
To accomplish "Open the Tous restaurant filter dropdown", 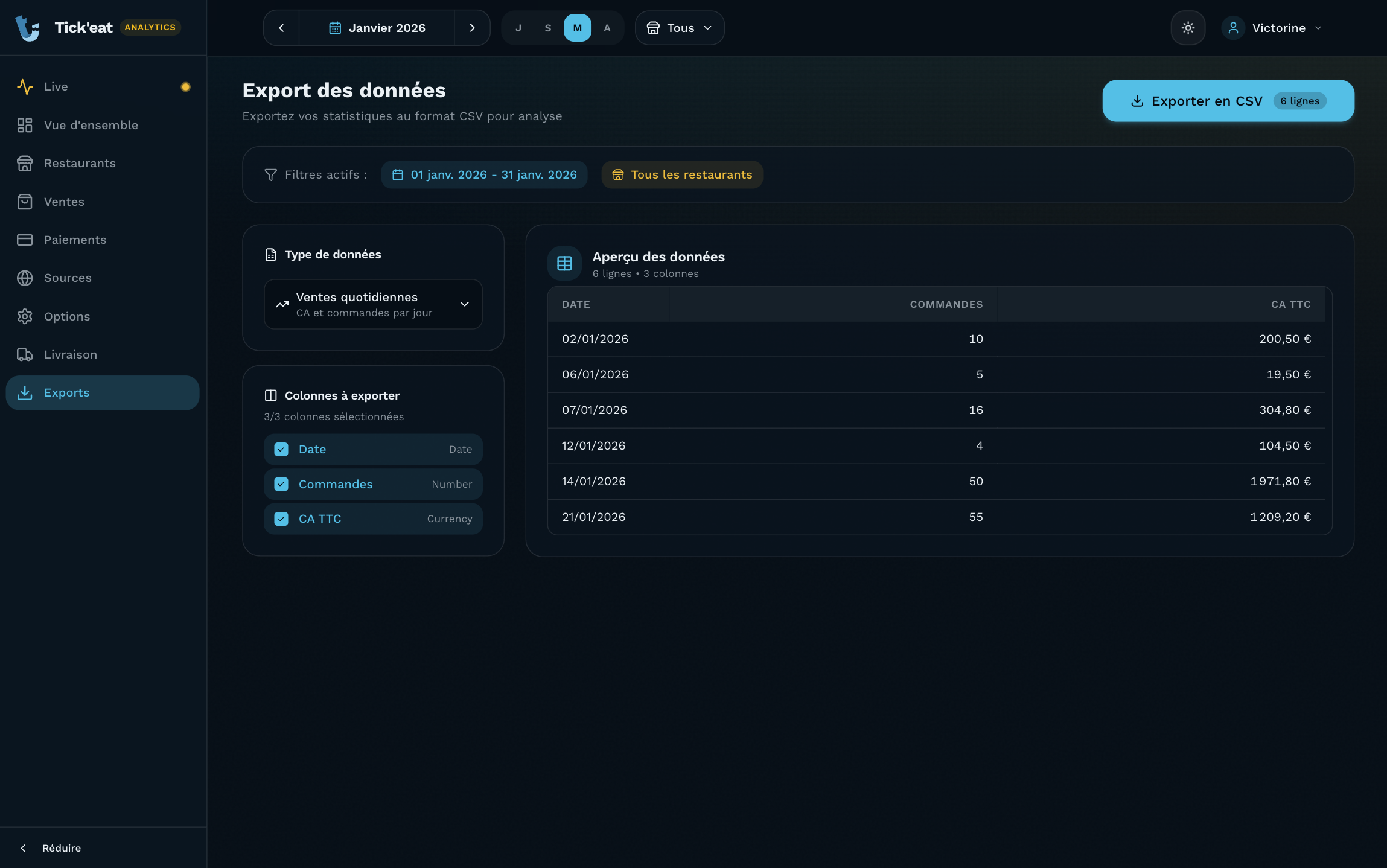I will 679,27.
